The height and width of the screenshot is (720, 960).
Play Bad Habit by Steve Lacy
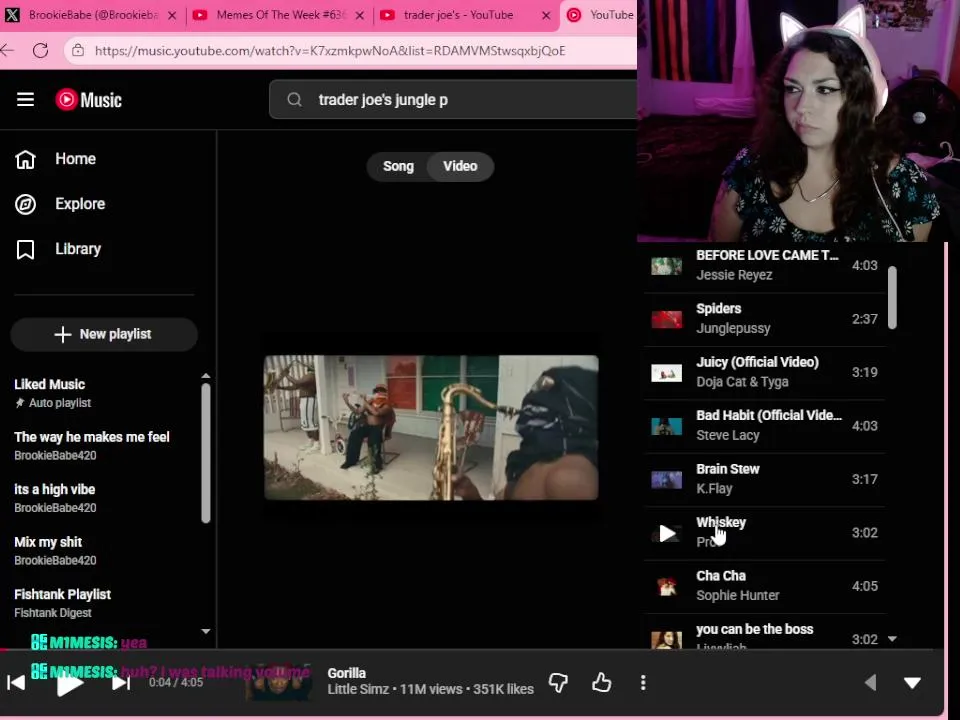(765, 425)
